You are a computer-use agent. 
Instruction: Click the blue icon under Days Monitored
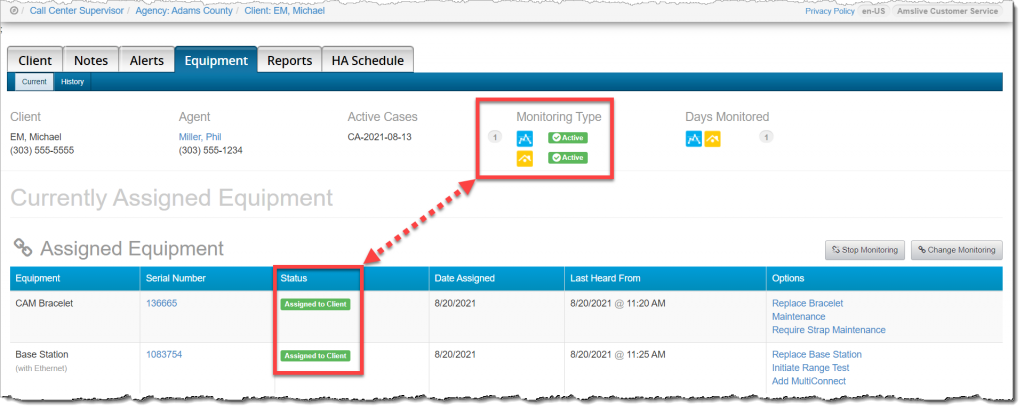click(694, 138)
